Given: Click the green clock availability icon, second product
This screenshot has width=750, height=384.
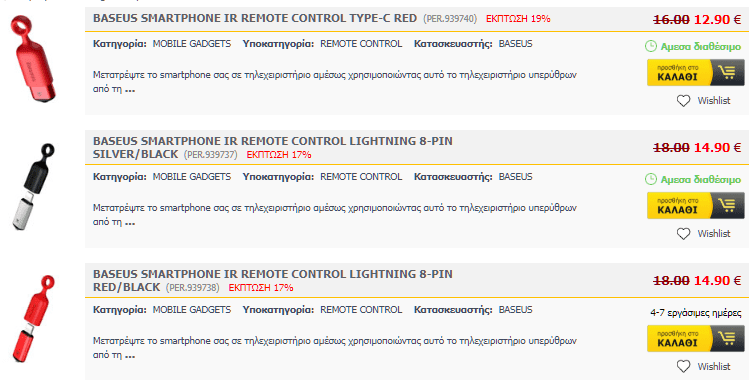Looking at the screenshot, I should (x=651, y=179).
